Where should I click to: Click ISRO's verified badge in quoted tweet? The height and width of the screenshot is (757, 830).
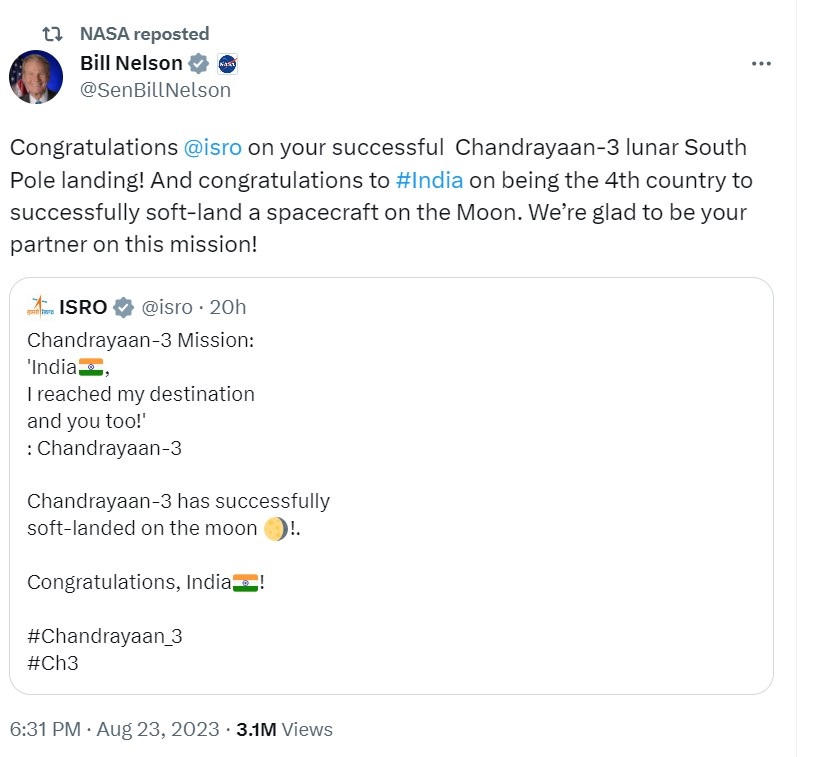(123, 306)
